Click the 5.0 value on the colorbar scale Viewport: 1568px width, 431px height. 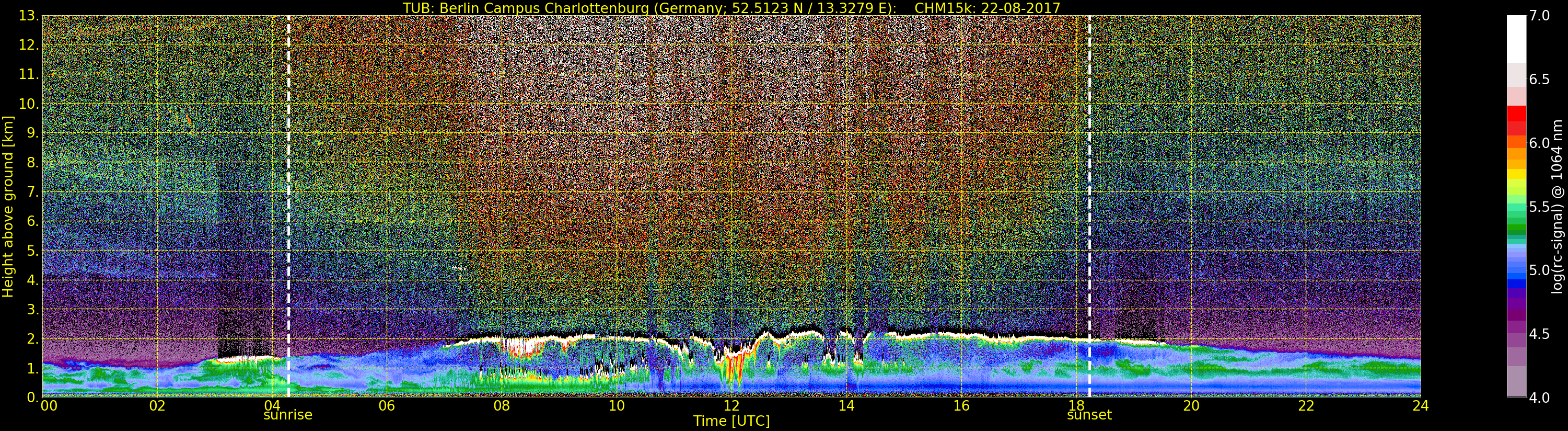(1539, 270)
